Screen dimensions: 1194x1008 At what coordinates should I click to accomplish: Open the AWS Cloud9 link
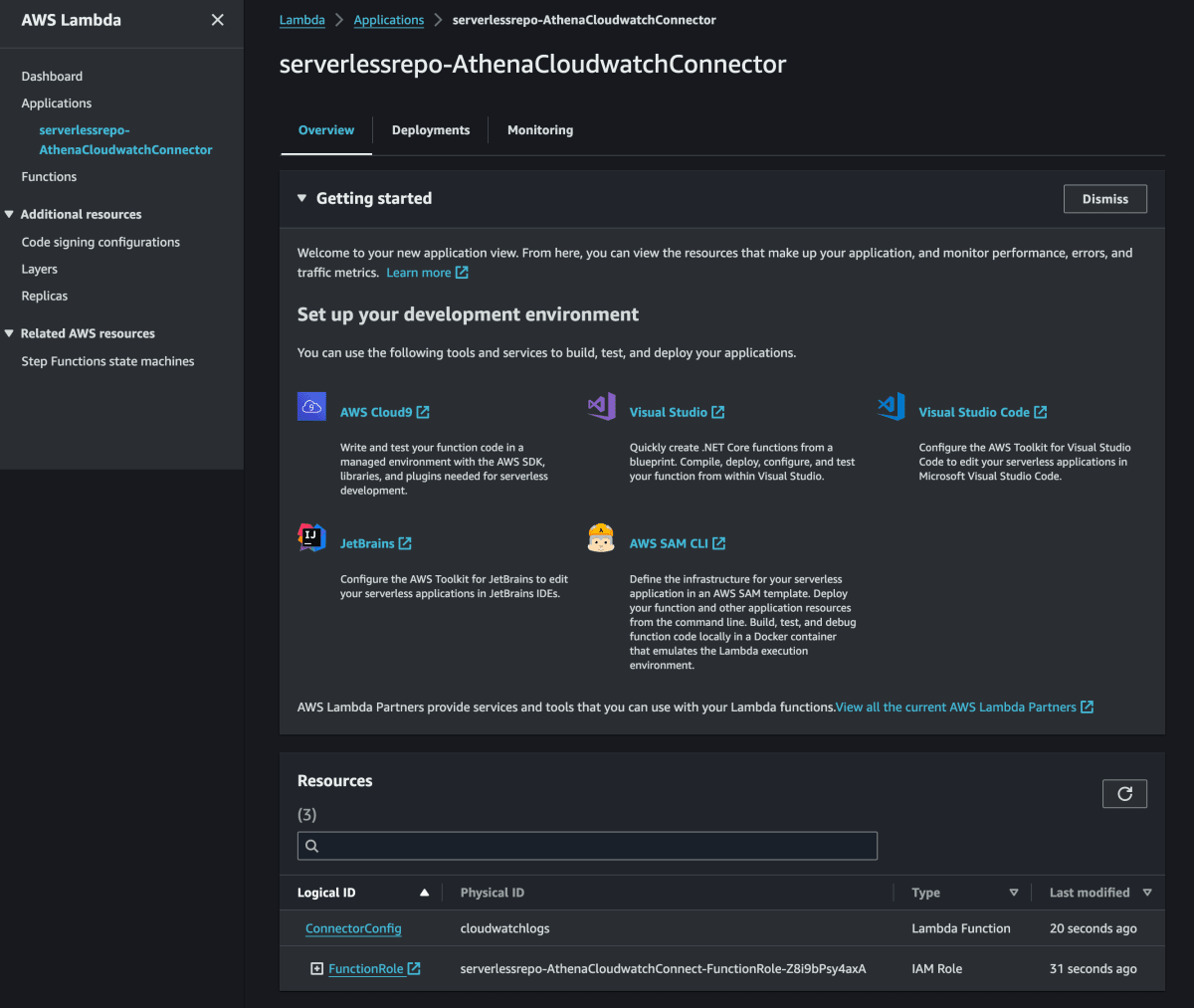coord(376,412)
